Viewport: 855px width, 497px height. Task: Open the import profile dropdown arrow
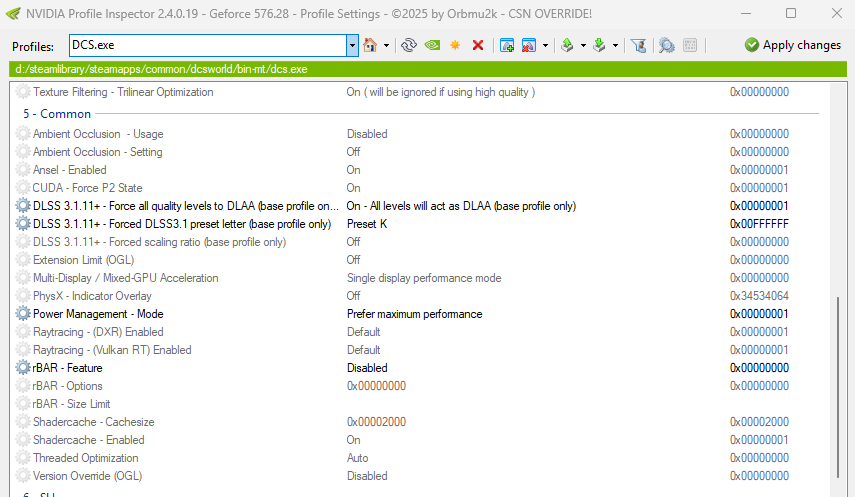tap(616, 45)
